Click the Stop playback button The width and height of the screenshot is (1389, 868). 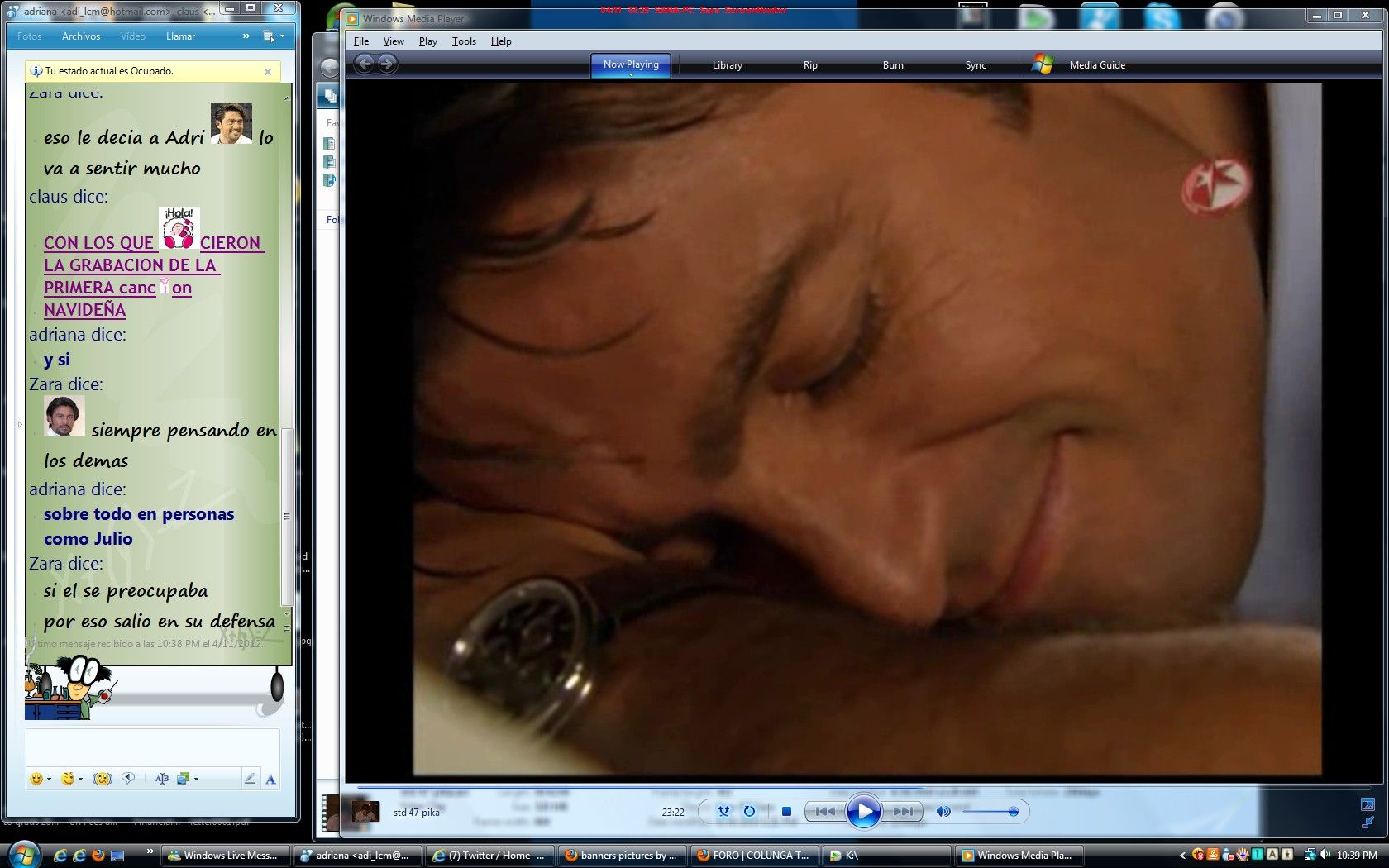tap(786, 812)
